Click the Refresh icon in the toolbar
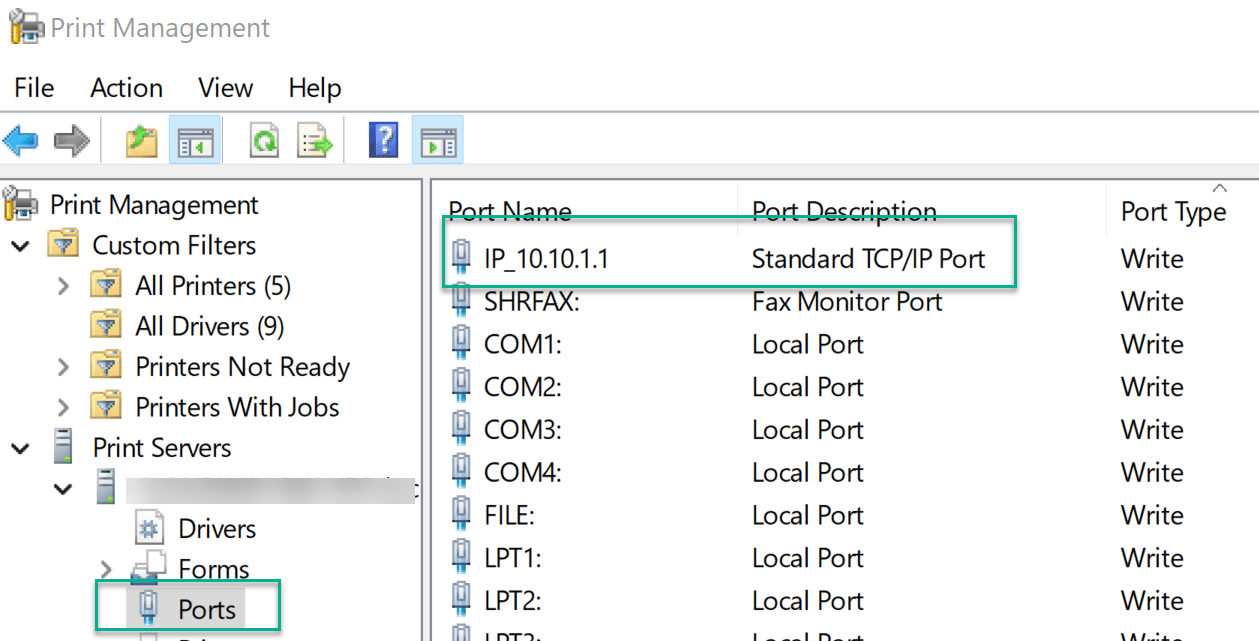 (x=263, y=140)
